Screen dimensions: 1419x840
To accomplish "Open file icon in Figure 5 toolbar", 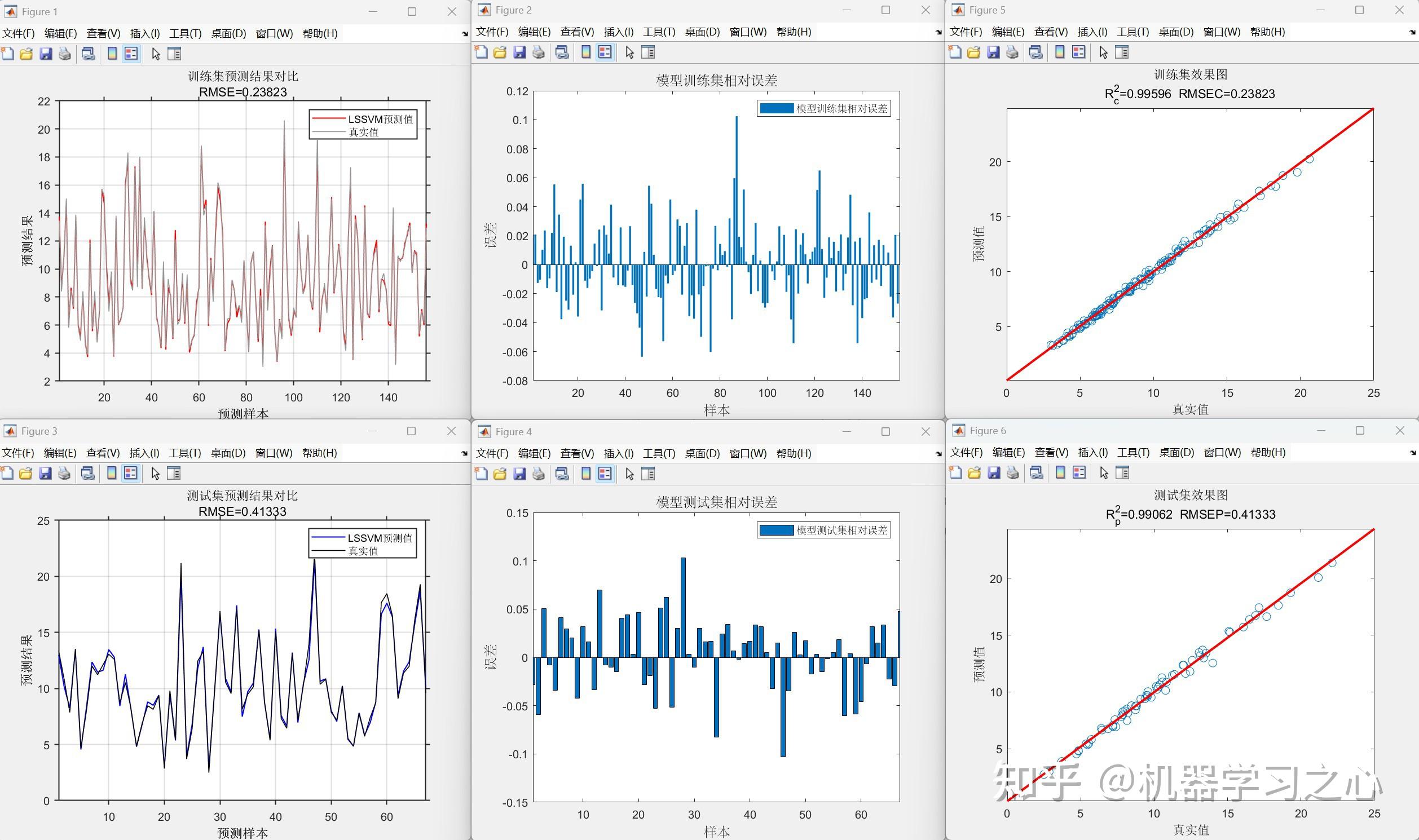I will click(973, 52).
